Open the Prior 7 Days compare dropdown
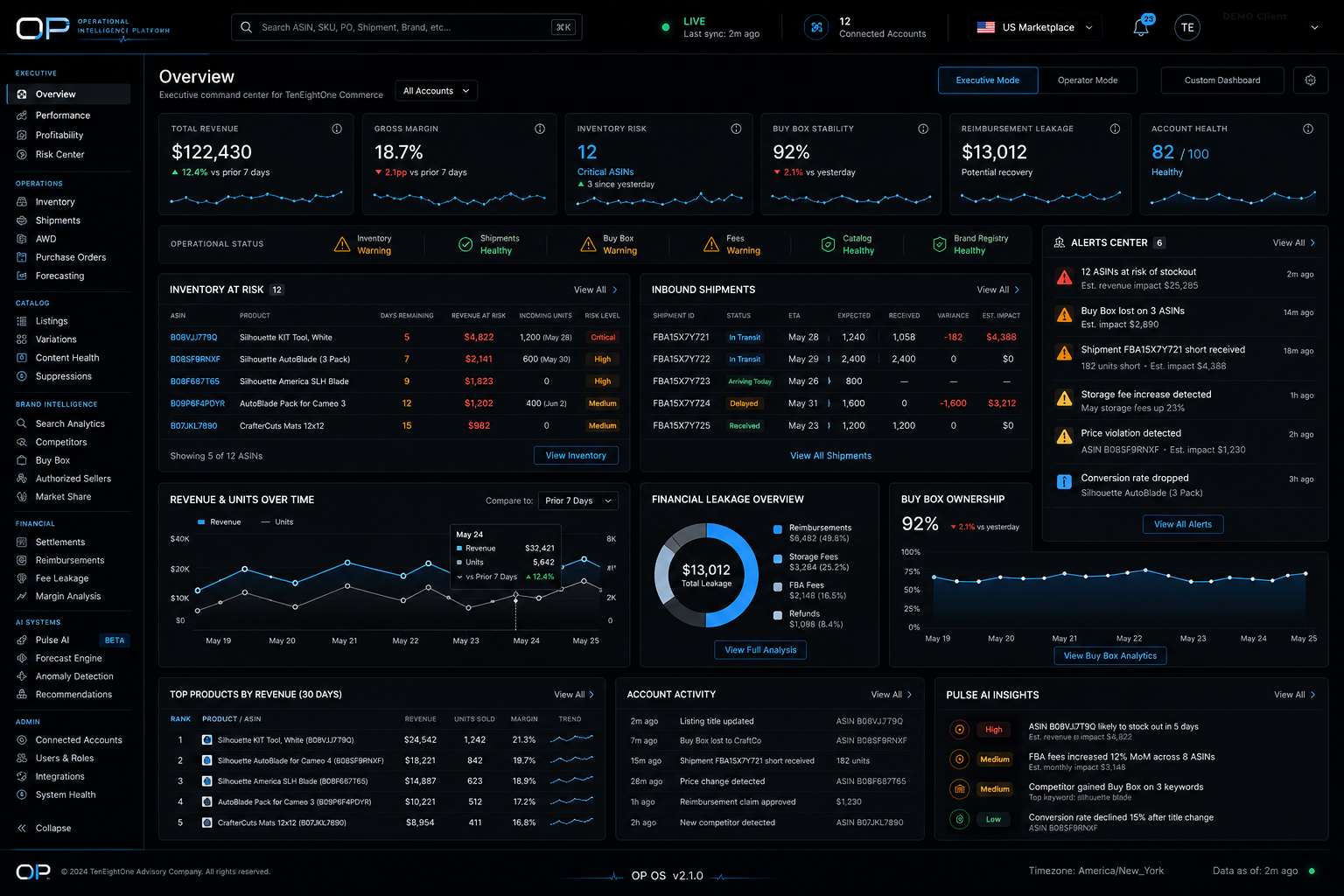 click(578, 500)
